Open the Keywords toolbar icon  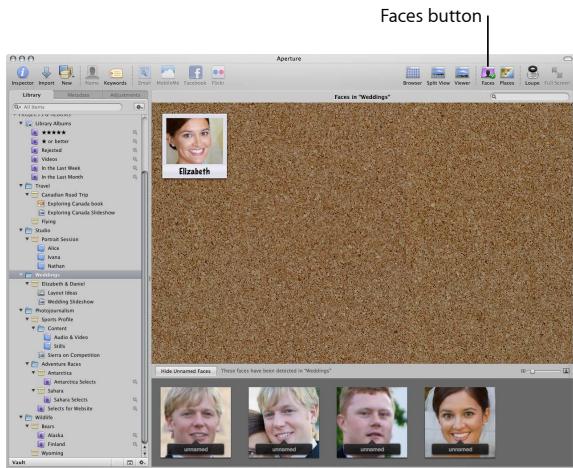[x=115, y=76]
